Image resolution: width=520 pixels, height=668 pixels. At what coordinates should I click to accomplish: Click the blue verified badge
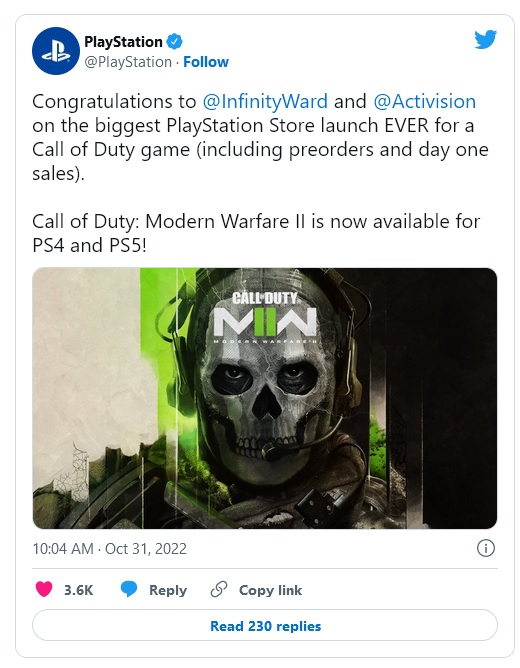175,41
